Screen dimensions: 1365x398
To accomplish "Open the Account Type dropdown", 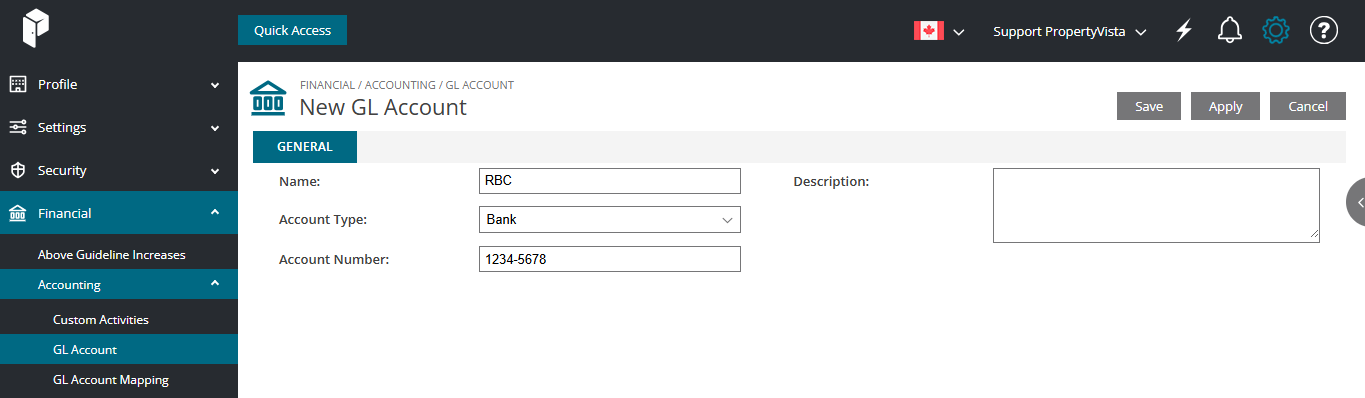I will pyautogui.click(x=610, y=219).
